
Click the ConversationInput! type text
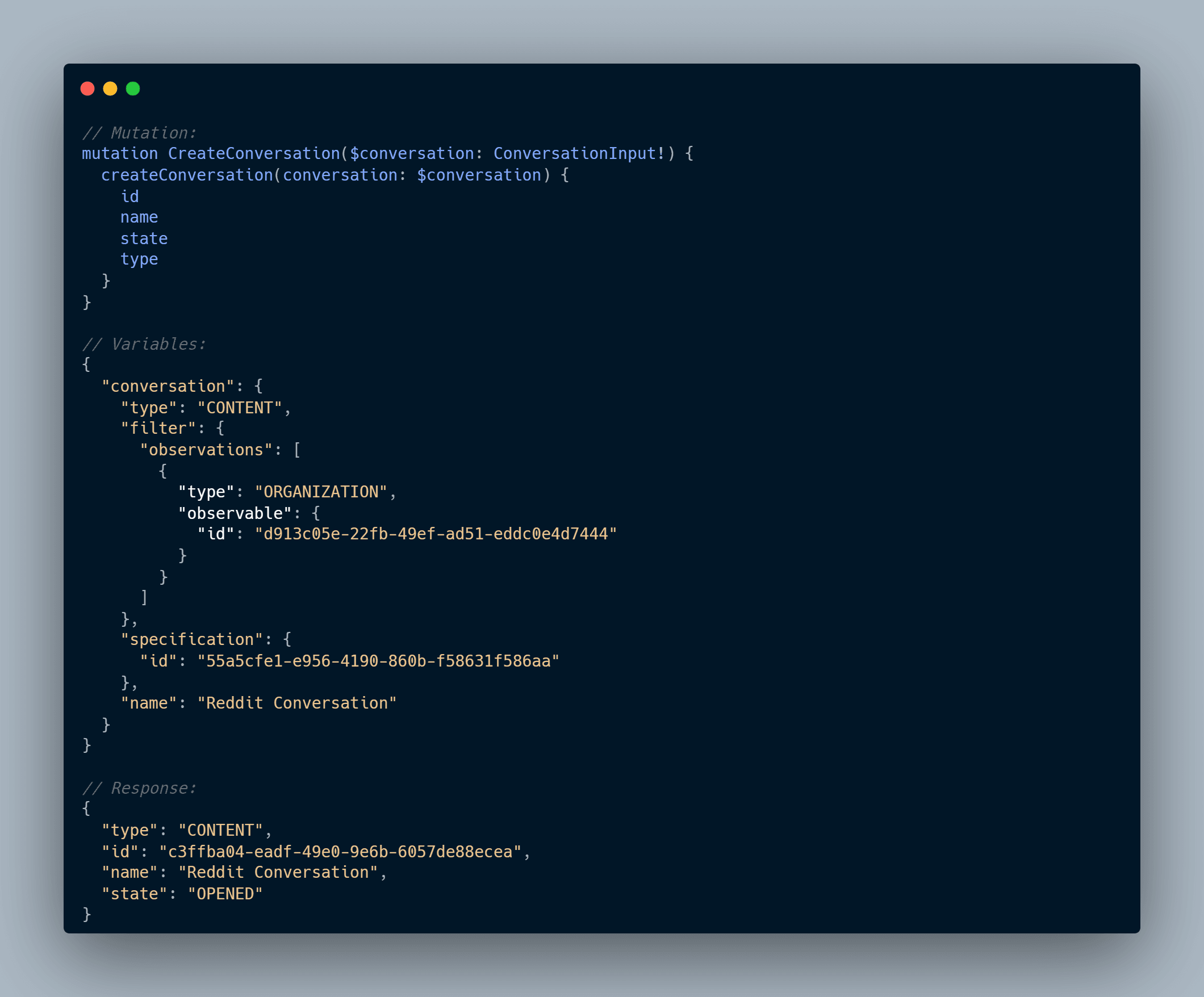[x=579, y=154]
